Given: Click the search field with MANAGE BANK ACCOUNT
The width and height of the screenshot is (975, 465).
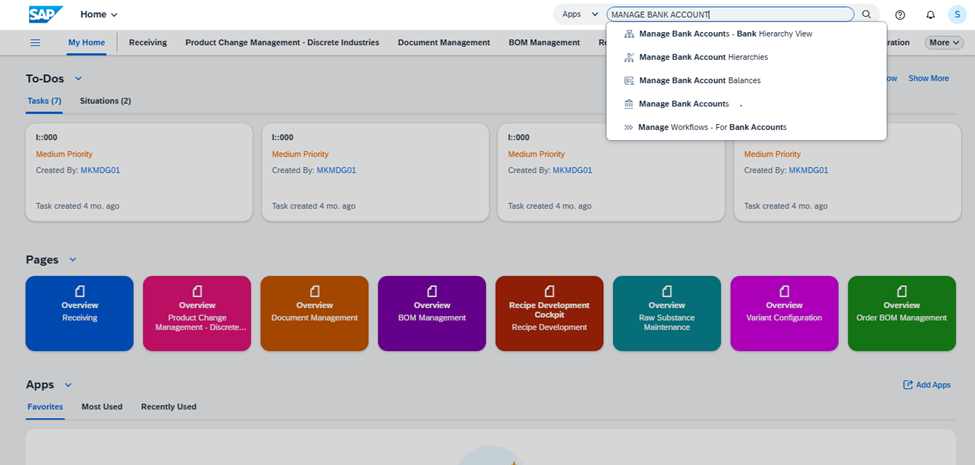Looking at the screenshot, I should point(730,14).
